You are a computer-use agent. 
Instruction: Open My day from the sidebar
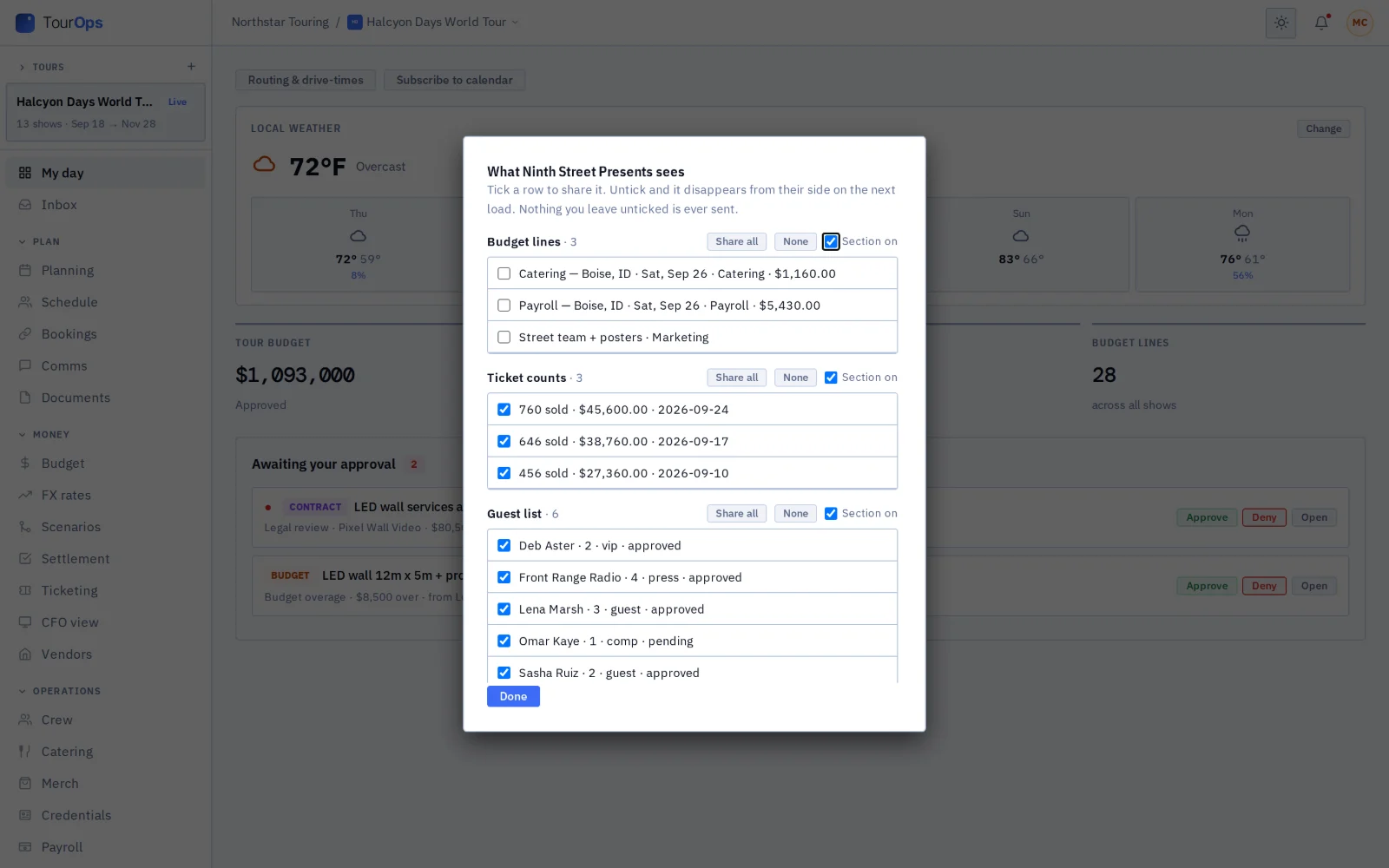coord(106,173)
